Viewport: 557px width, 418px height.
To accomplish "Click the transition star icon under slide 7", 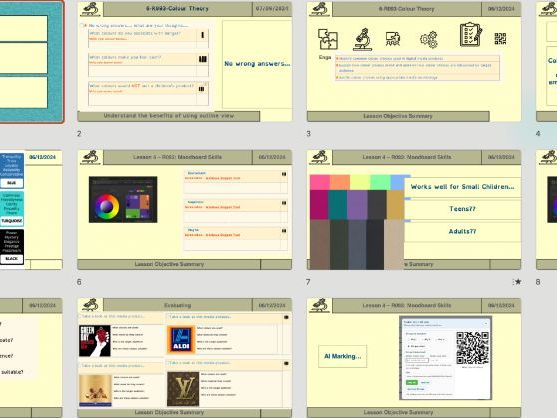I will click(518, 282).
